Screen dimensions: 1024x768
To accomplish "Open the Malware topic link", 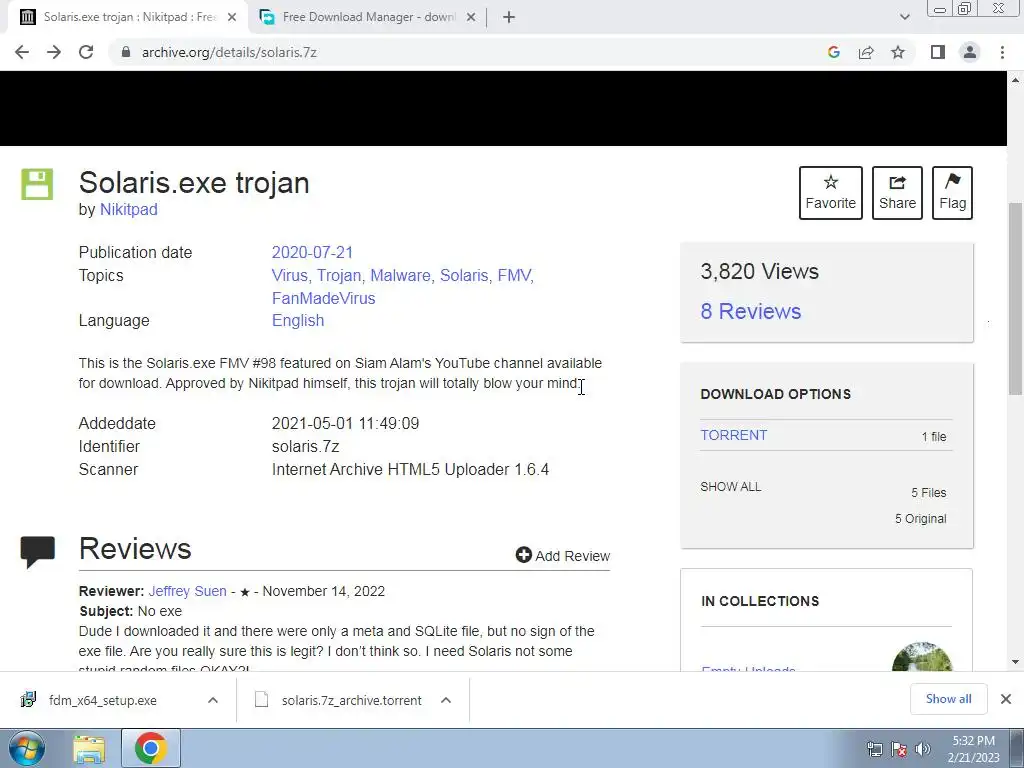I will tap(402, 276).
